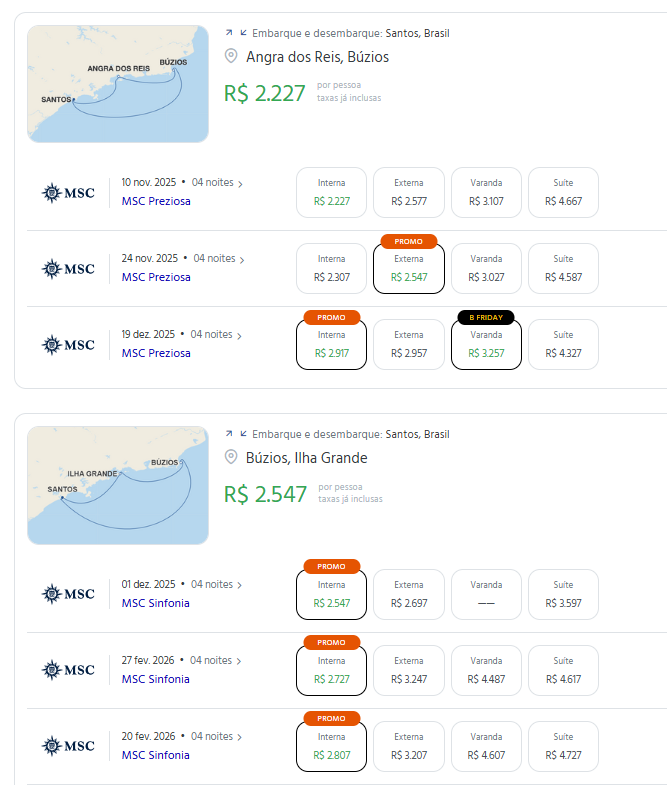
Task: Select Suite cabin priced R$ 3.597
Action: (x=563, y=594)
